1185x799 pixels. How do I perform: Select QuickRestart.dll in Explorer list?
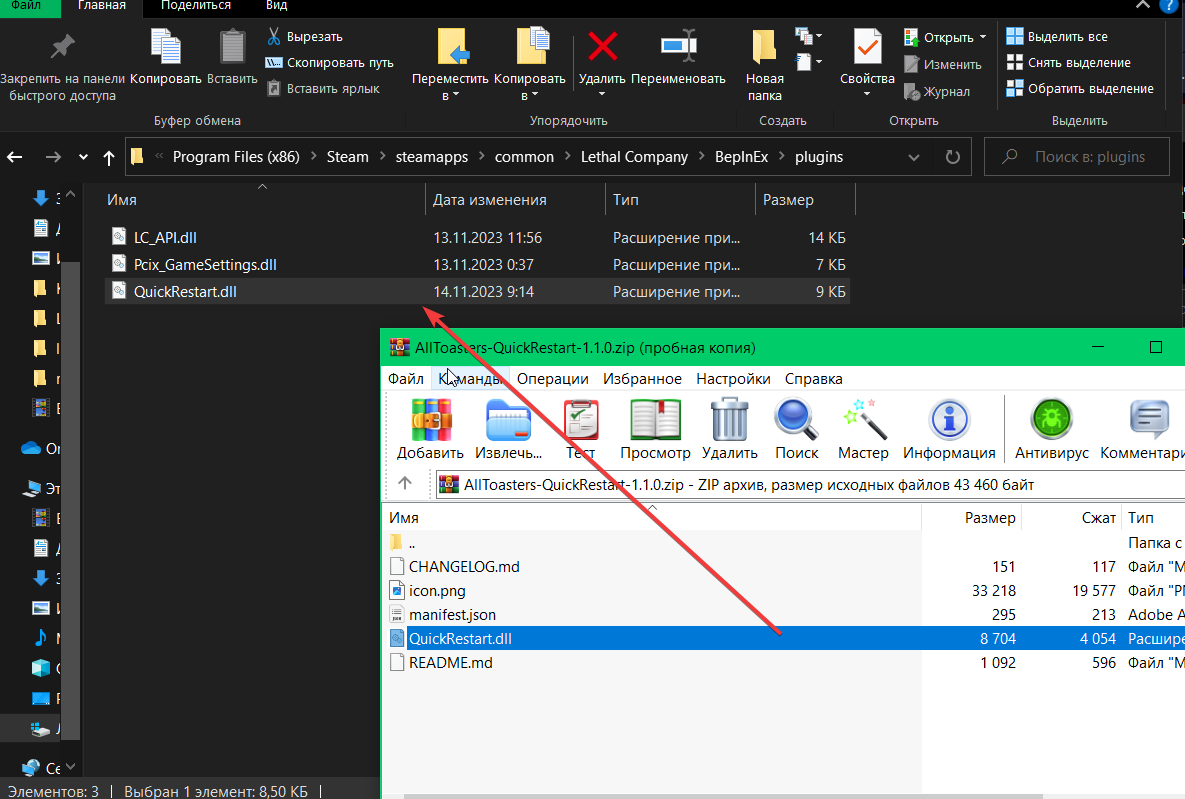(477, 292)
